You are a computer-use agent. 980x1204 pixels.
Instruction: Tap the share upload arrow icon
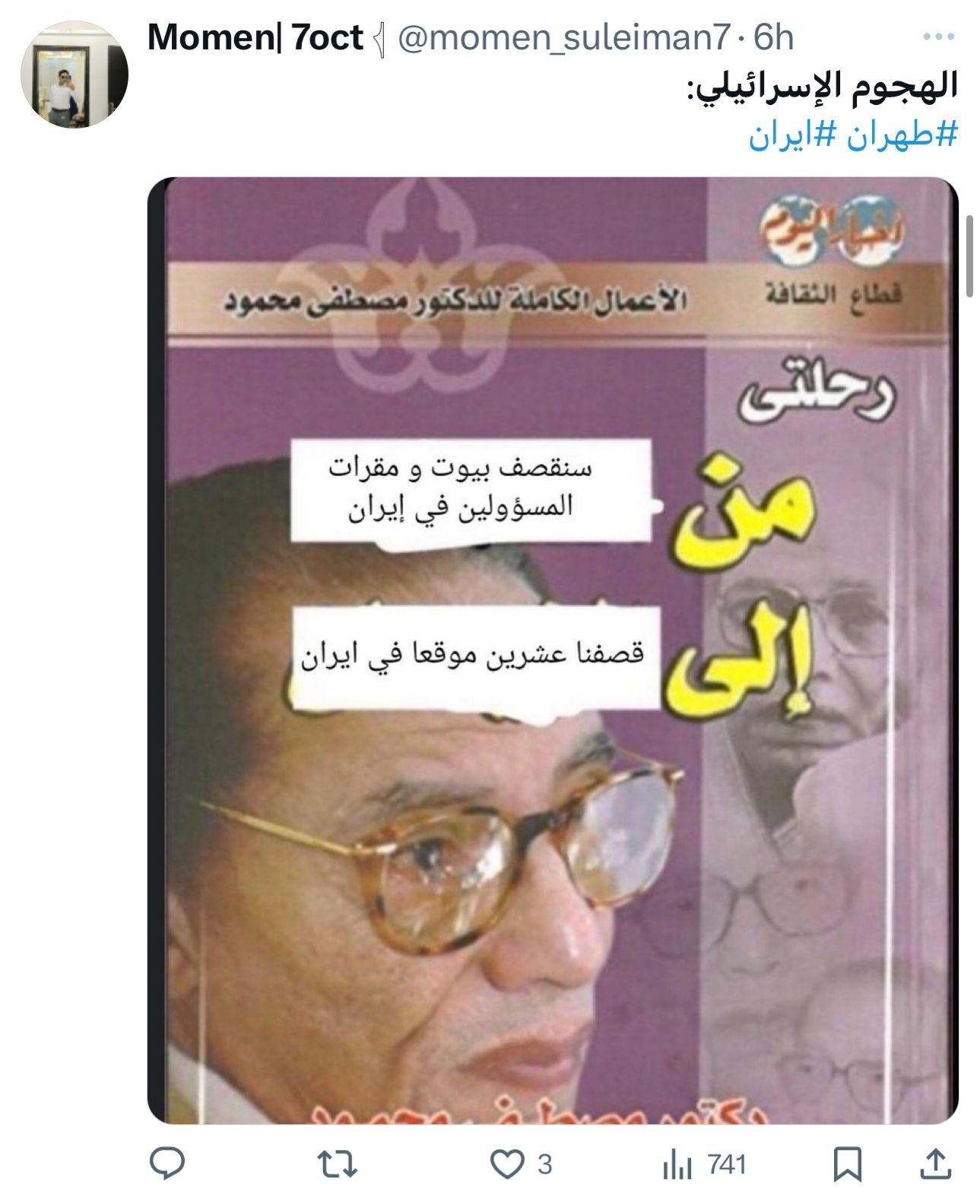pos(935,1164)
